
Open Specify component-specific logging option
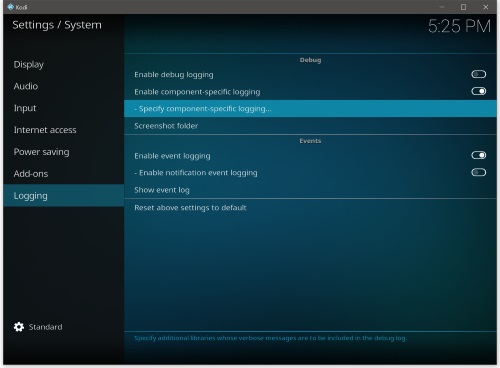(310, 109)
